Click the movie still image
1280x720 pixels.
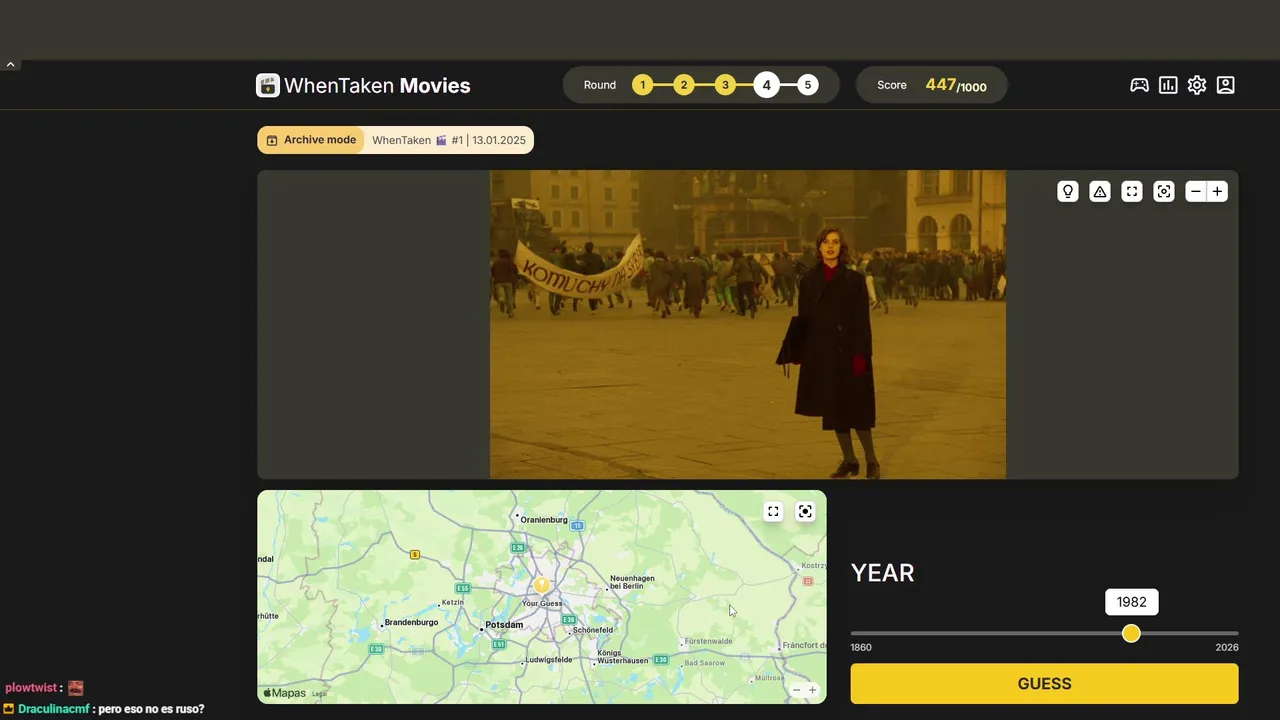[x=748, y=324]
